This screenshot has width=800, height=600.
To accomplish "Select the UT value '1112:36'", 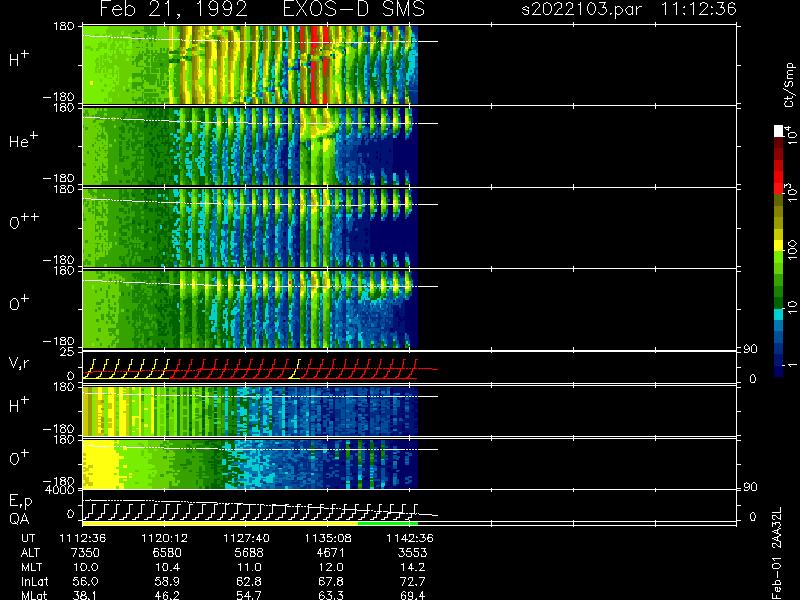I will tap(83, 538).
